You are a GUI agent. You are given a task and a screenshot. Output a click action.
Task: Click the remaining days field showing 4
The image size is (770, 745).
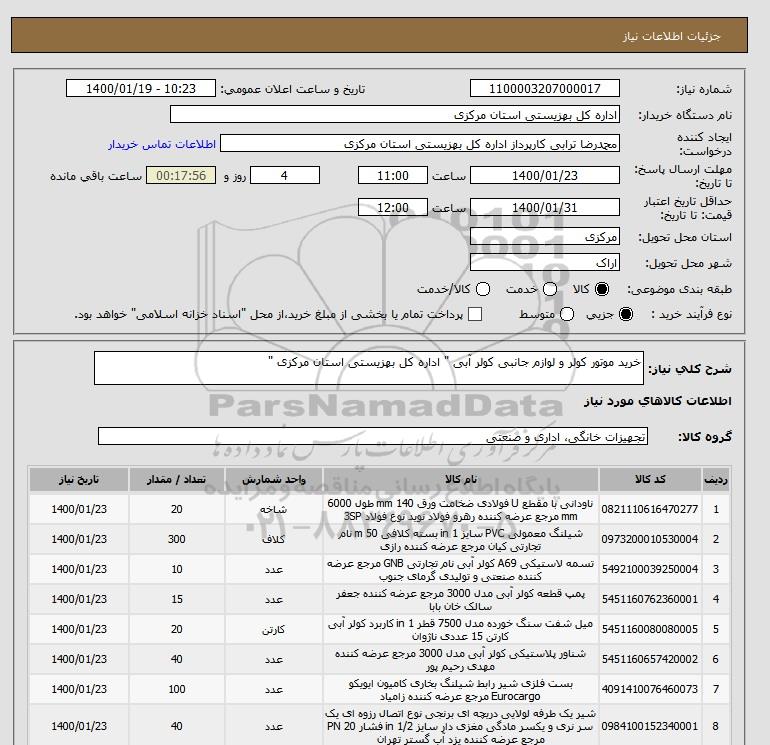click(285, 175)
